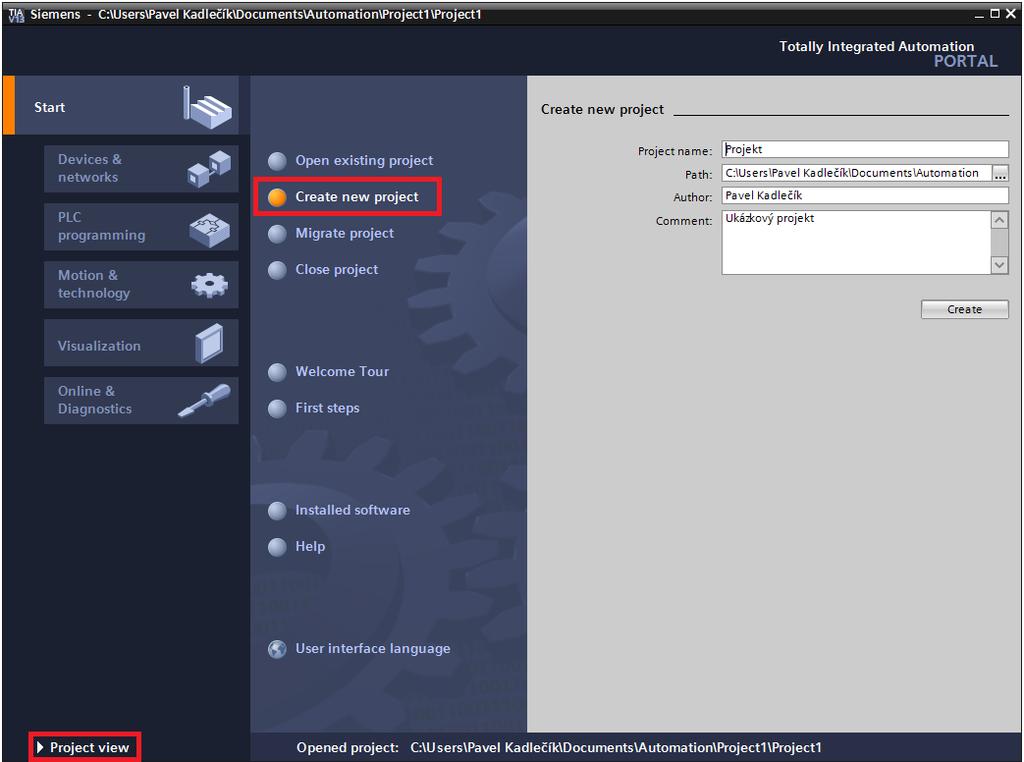Image resolution: width=1024 pixels, height=762 pixels.
Task: Choose Open existing project
Action: click(364, 161)
